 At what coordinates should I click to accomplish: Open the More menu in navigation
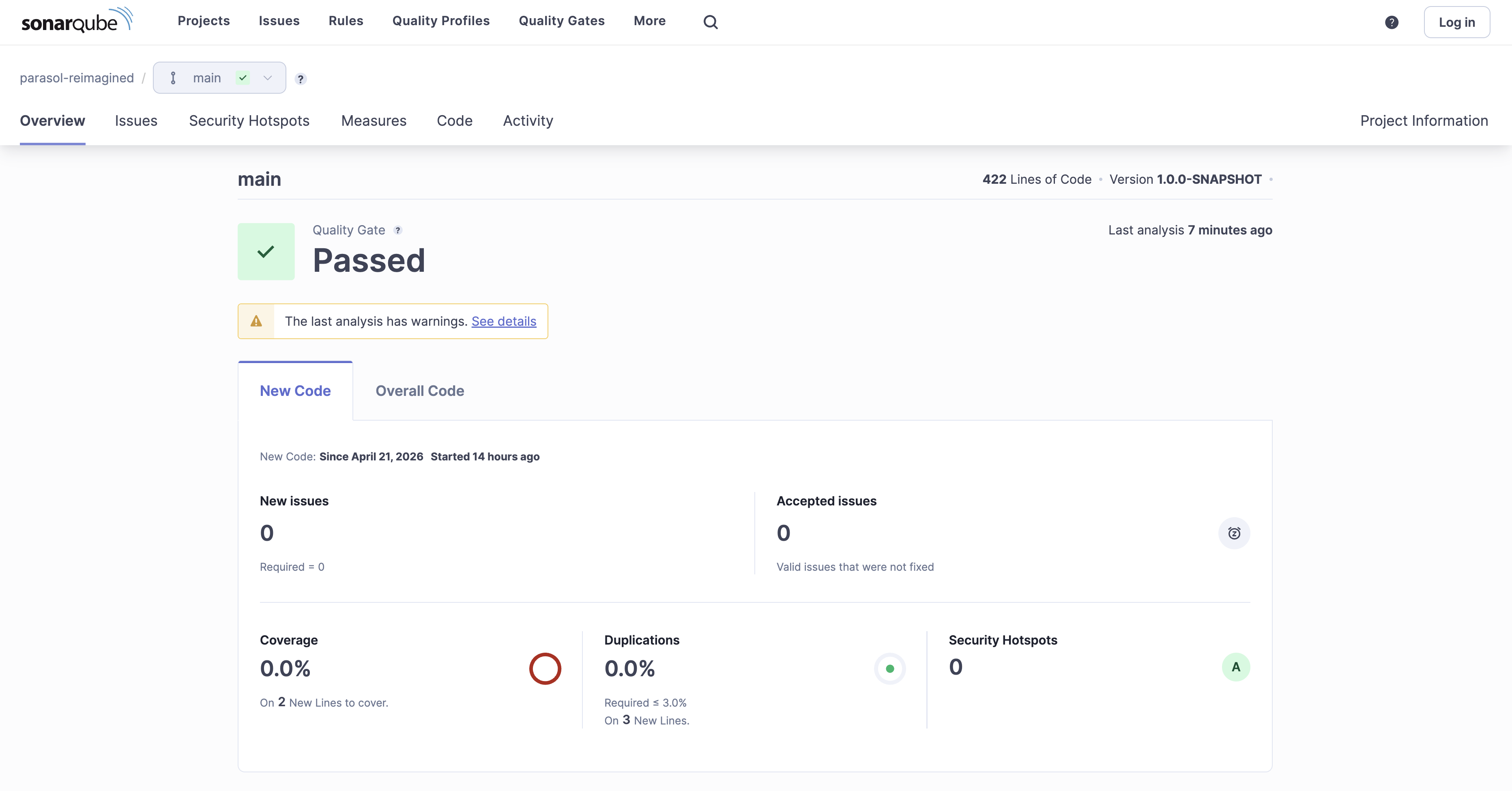click(649, 21)
